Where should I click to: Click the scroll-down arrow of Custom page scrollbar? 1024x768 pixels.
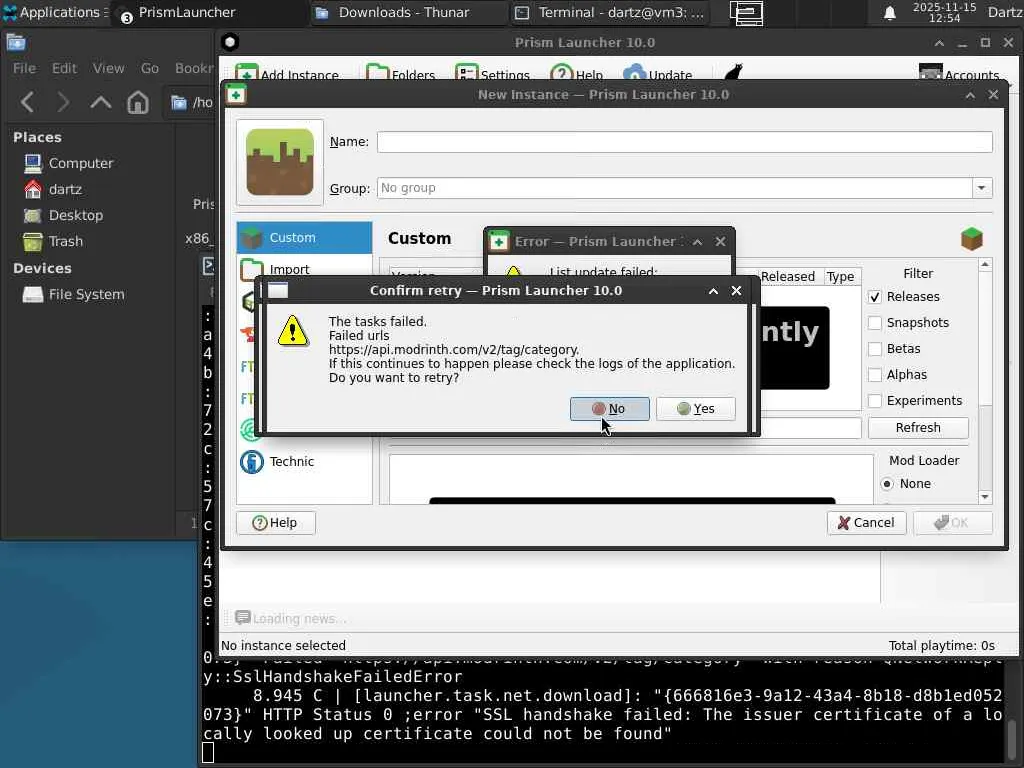coord(985,498)
